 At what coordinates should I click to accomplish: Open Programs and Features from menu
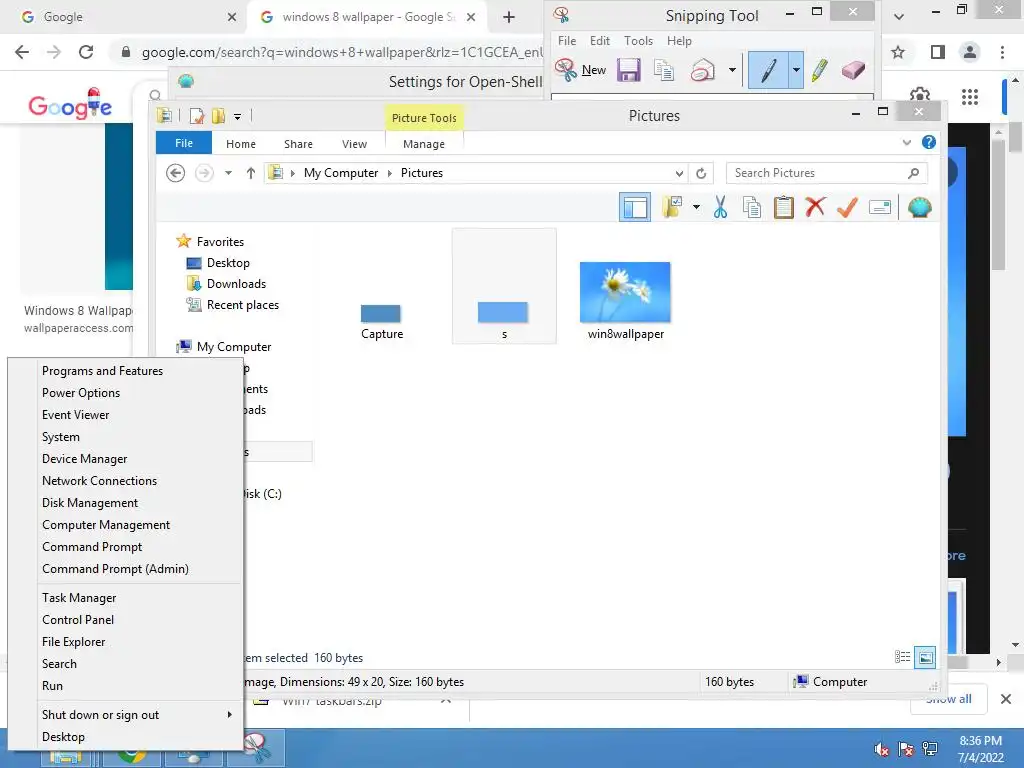coord(103,371)
